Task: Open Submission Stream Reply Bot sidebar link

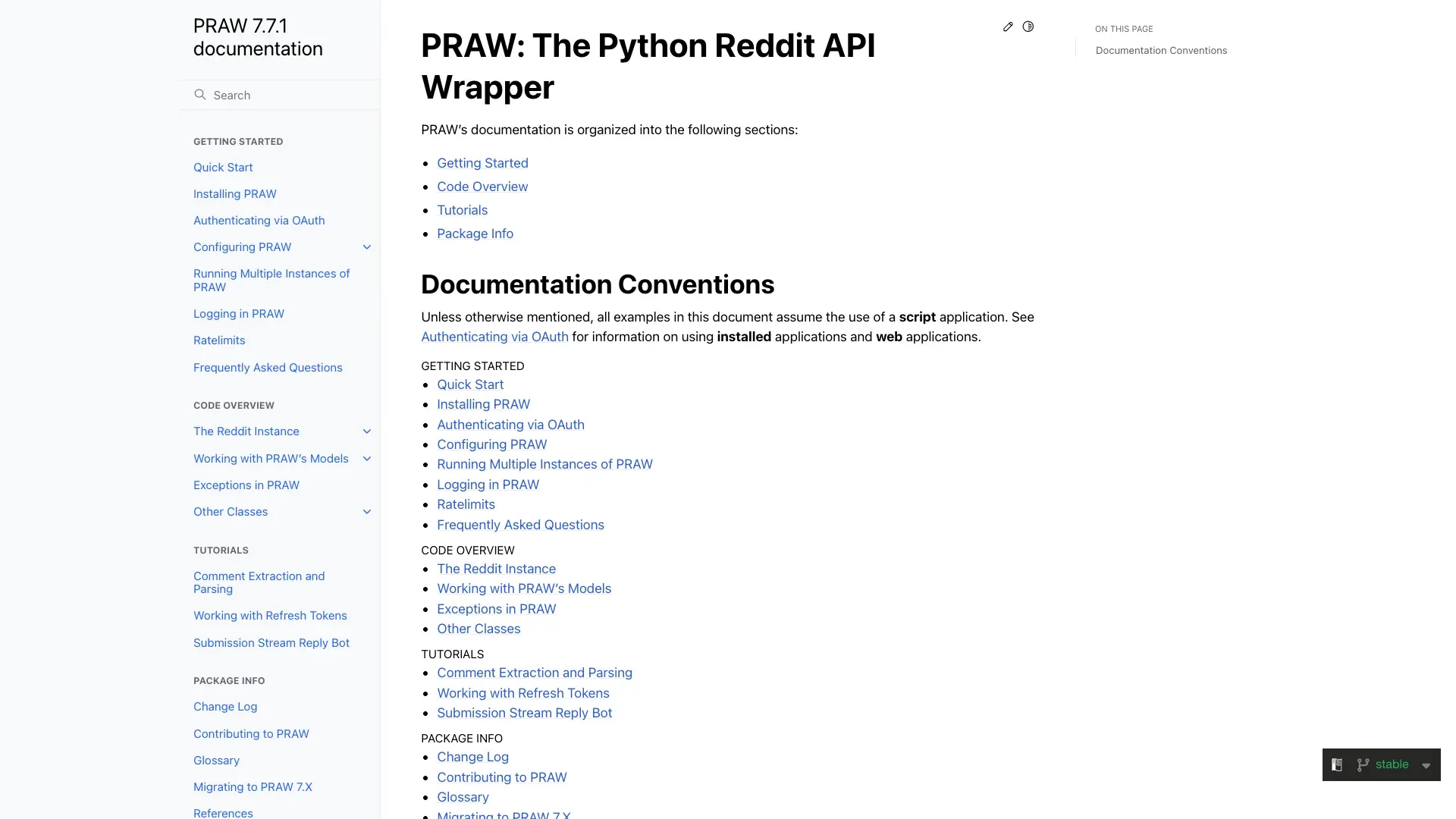Action: (271, 643)
